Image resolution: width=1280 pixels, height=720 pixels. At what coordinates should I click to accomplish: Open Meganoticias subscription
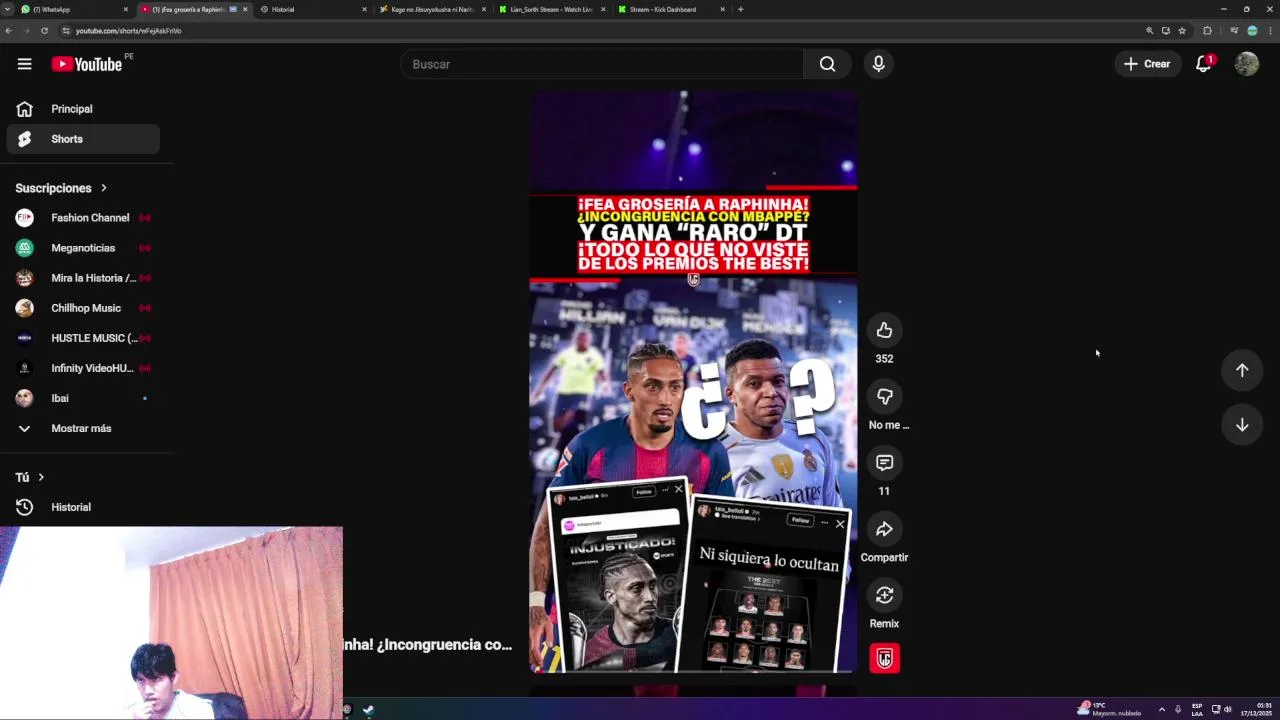(83, 248)
